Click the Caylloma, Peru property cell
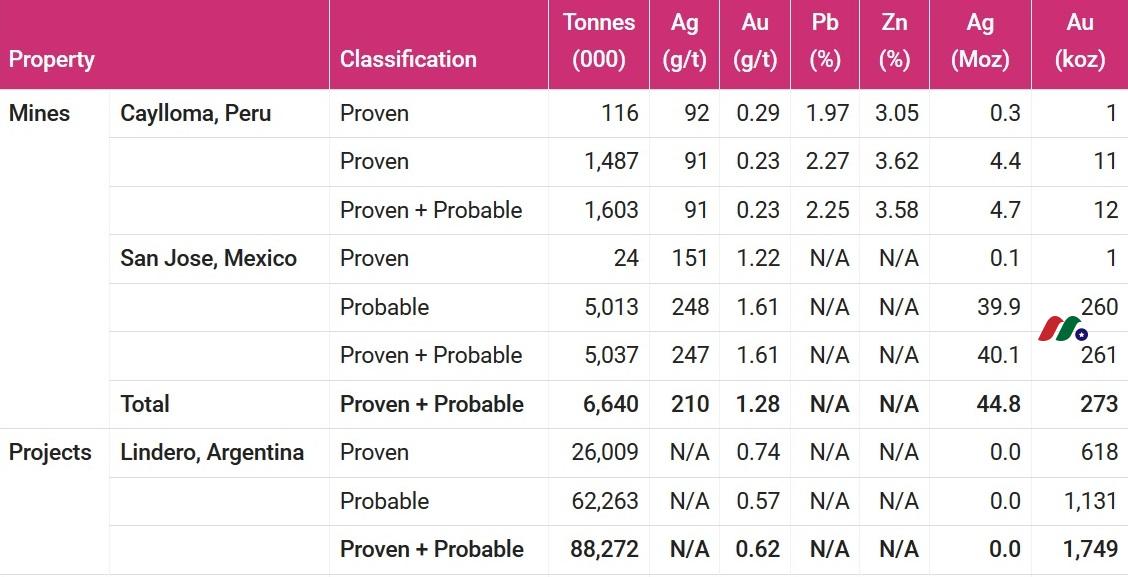 pyautogui.click(x=196, y=113)
